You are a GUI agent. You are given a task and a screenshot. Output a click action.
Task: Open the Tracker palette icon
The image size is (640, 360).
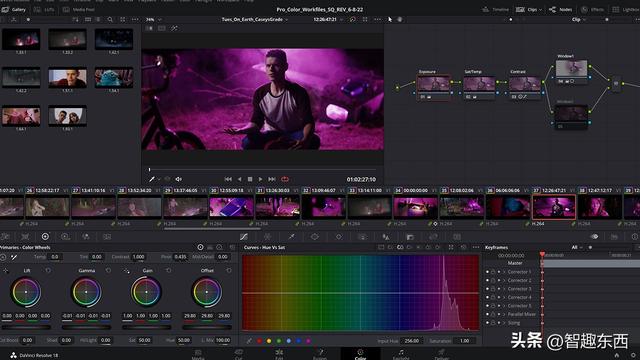pyautogui.click(x=339, y=237)
